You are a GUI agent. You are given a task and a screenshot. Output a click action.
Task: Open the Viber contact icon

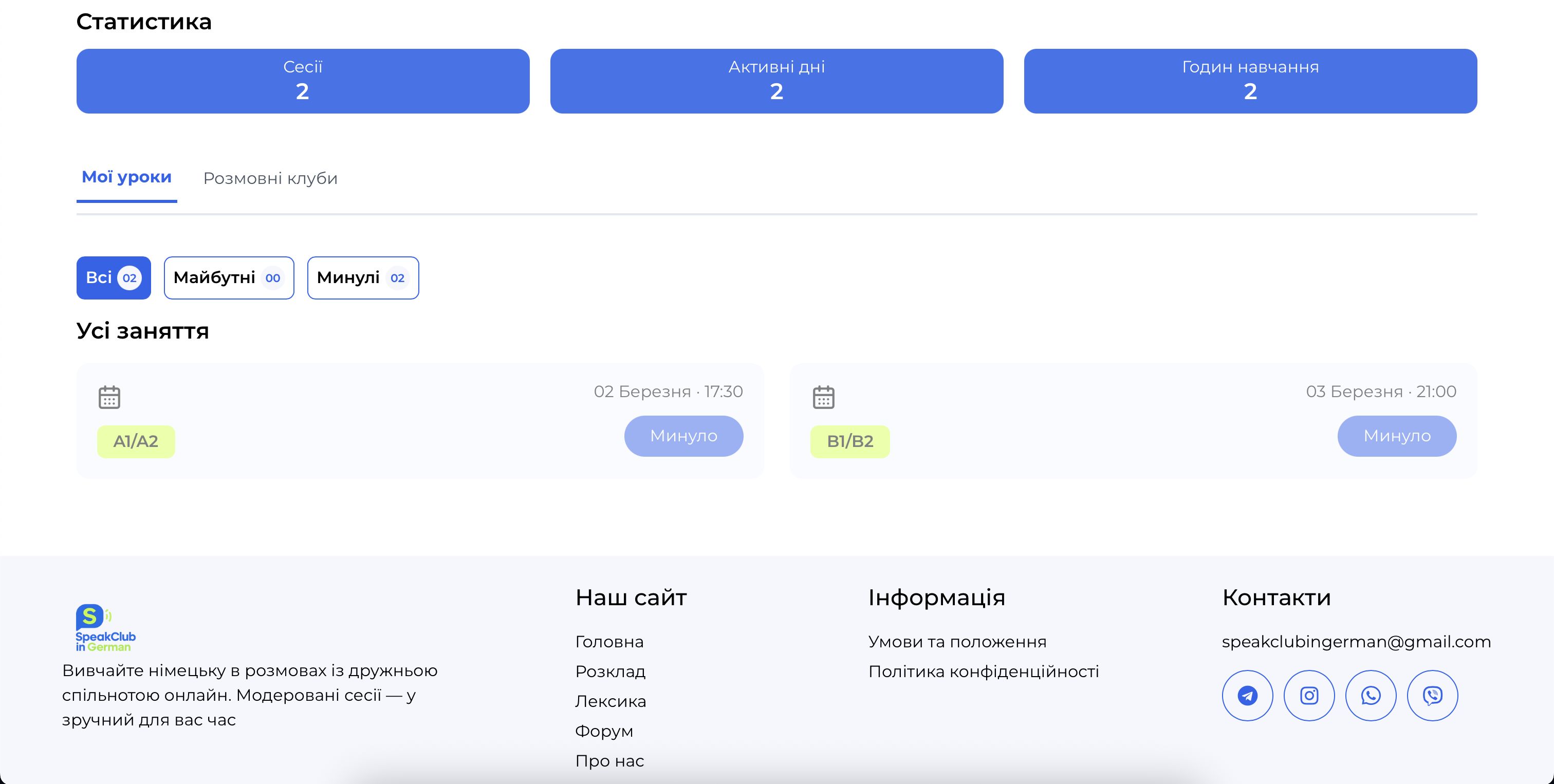tap(1432, 695)
